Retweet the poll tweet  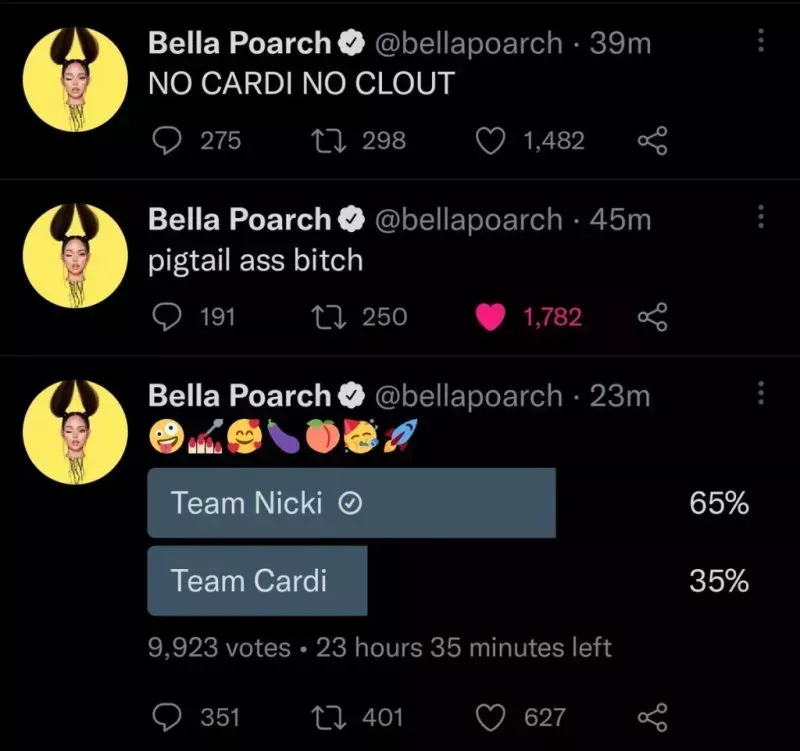(x=329, y=717)
